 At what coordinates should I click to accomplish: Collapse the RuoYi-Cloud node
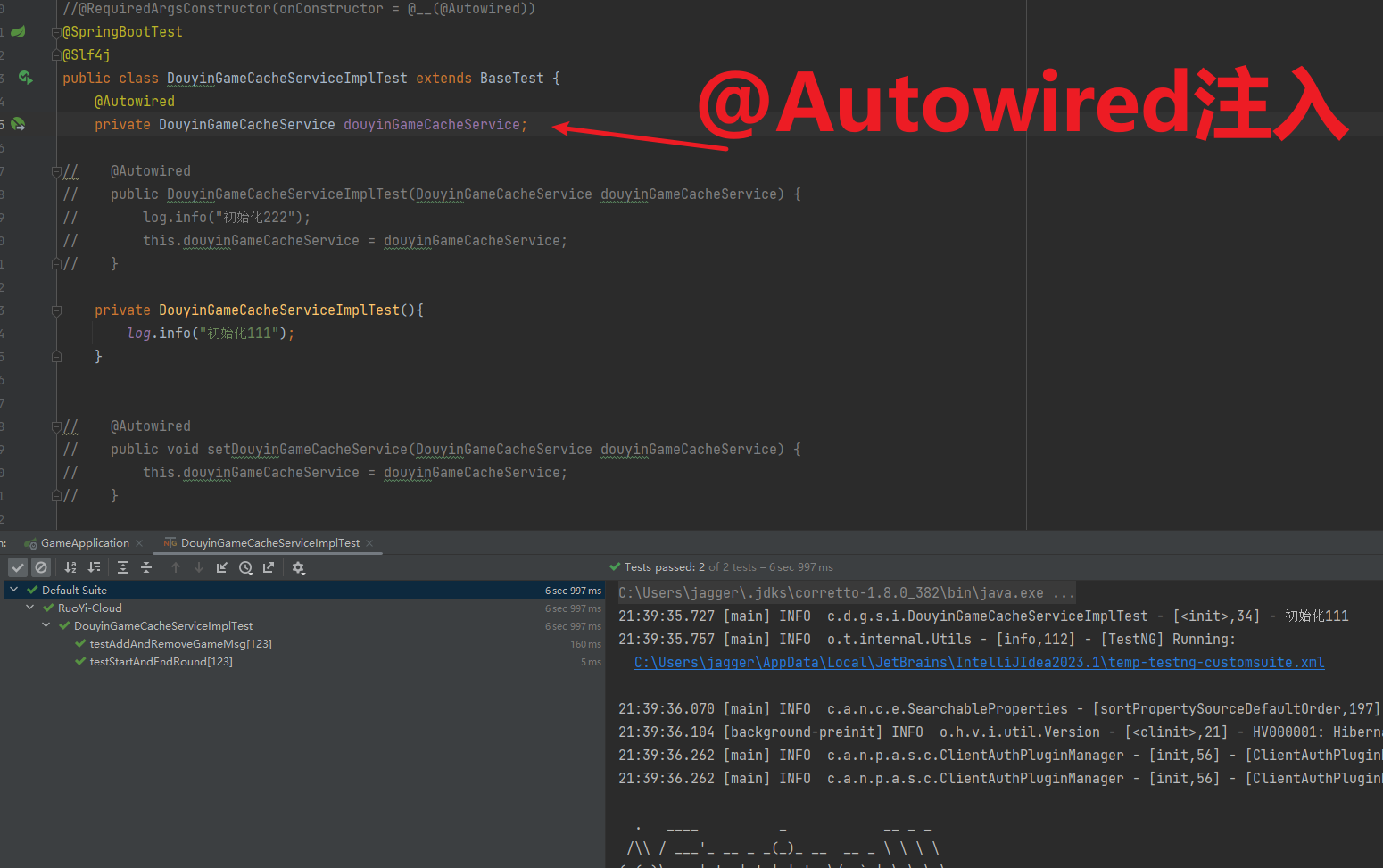coord(30,608)
